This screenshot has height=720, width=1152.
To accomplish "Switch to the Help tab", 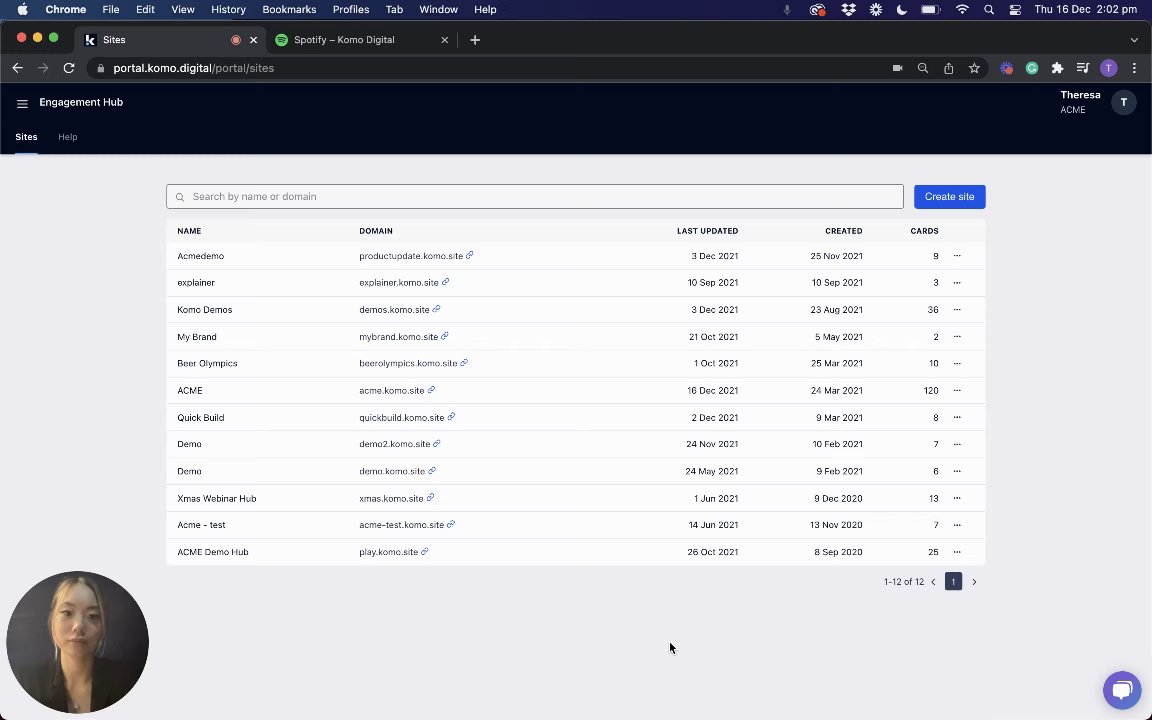I will (67, 137).
